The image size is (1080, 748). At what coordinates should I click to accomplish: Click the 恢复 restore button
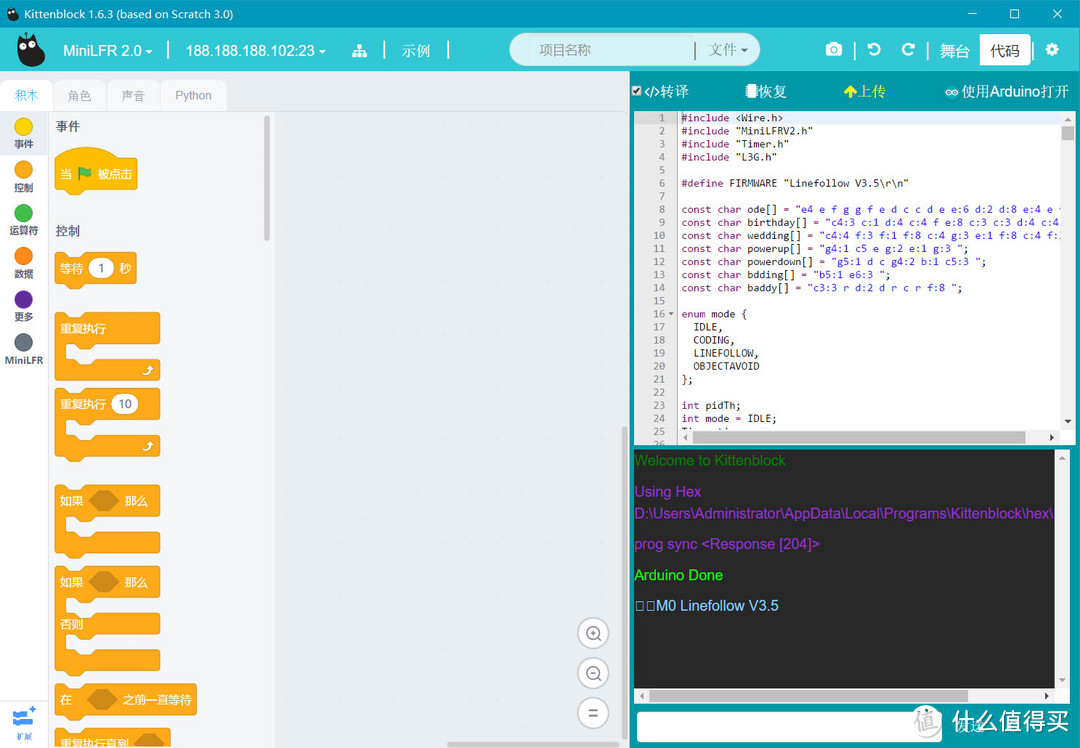point(766,91)
